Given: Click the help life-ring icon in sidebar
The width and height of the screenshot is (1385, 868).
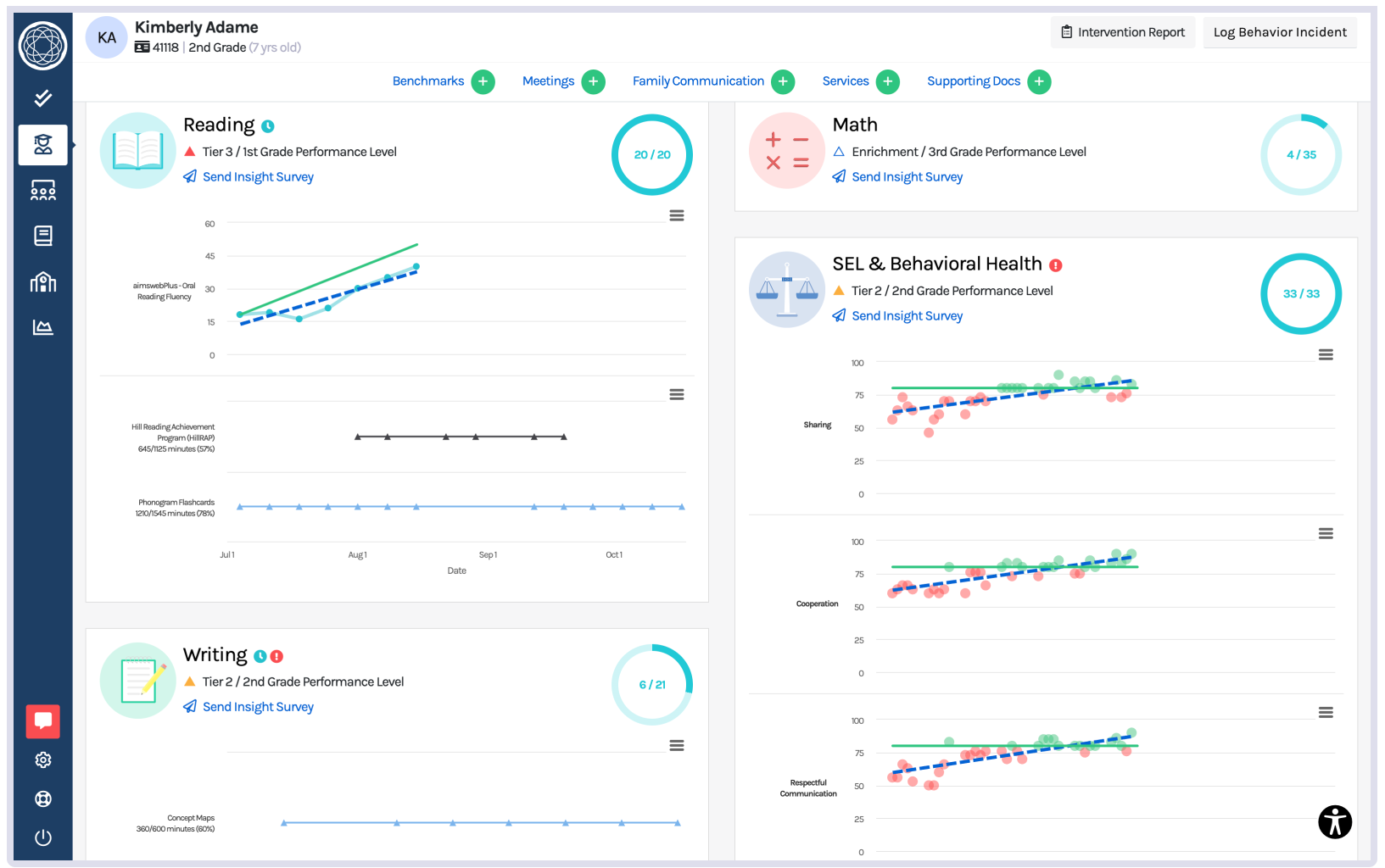Looking at the screenshot, I should coord(42,798).
